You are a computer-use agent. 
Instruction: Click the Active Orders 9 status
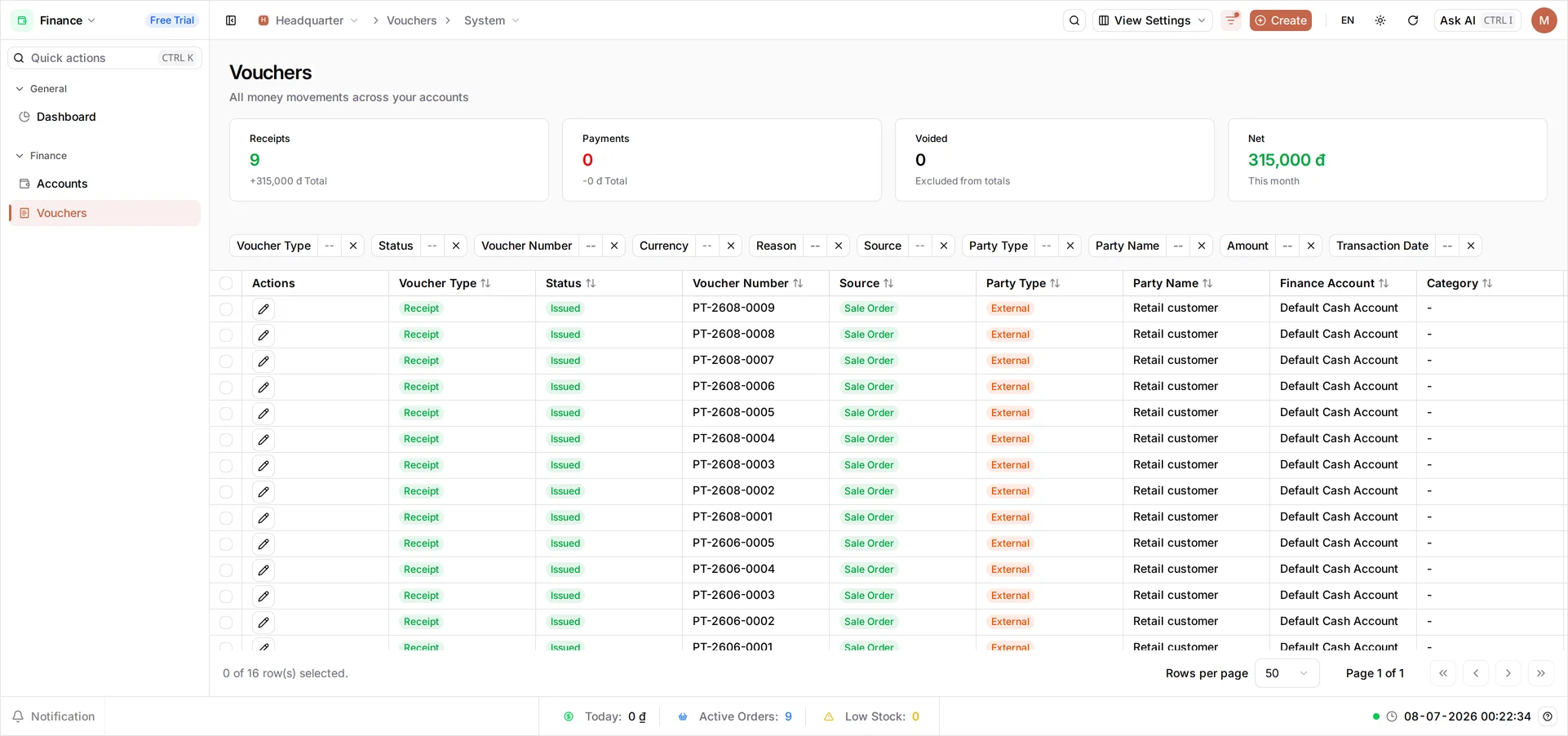coord(735,716)
